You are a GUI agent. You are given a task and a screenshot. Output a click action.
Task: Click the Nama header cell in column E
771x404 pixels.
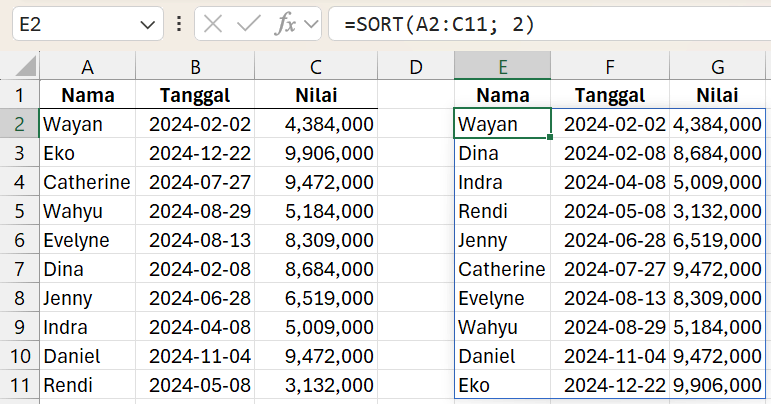click(x=503, y=95)
